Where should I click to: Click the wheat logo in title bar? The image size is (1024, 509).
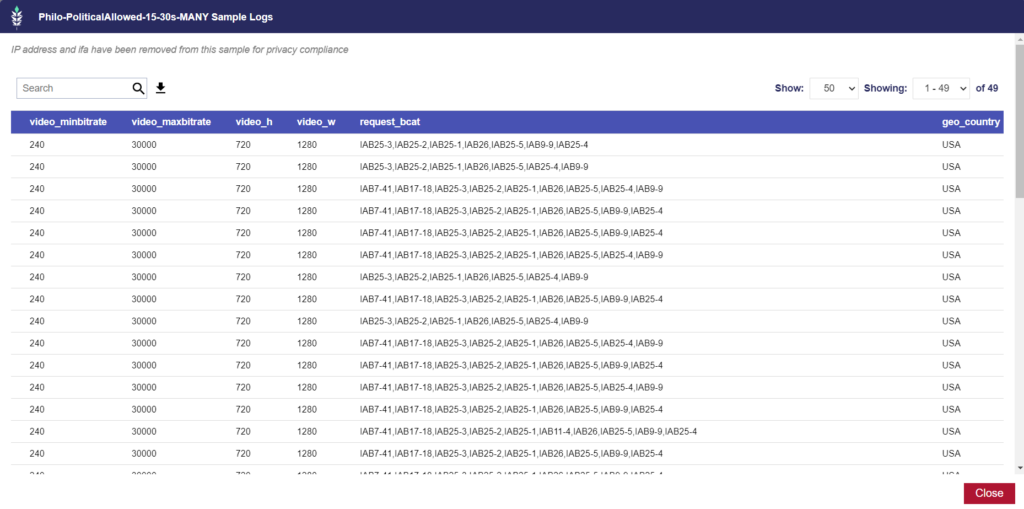tap(17, 18)
